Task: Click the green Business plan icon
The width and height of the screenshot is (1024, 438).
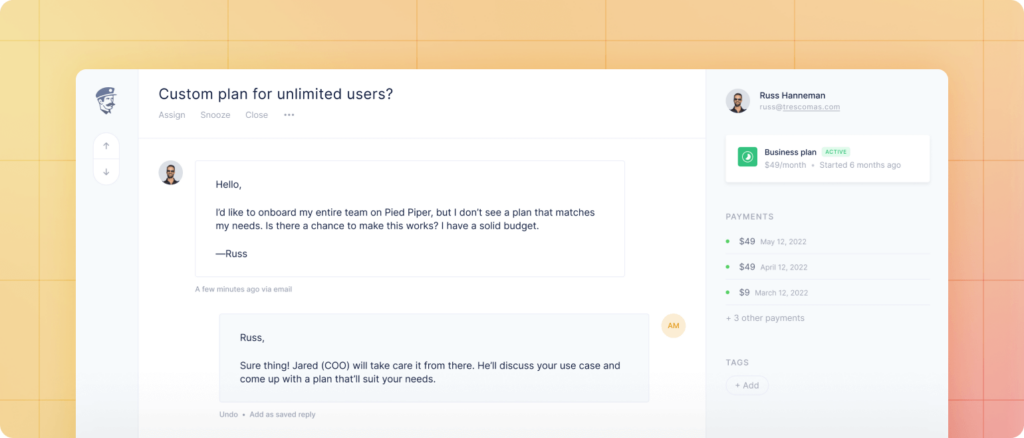Action: [747, 157]
